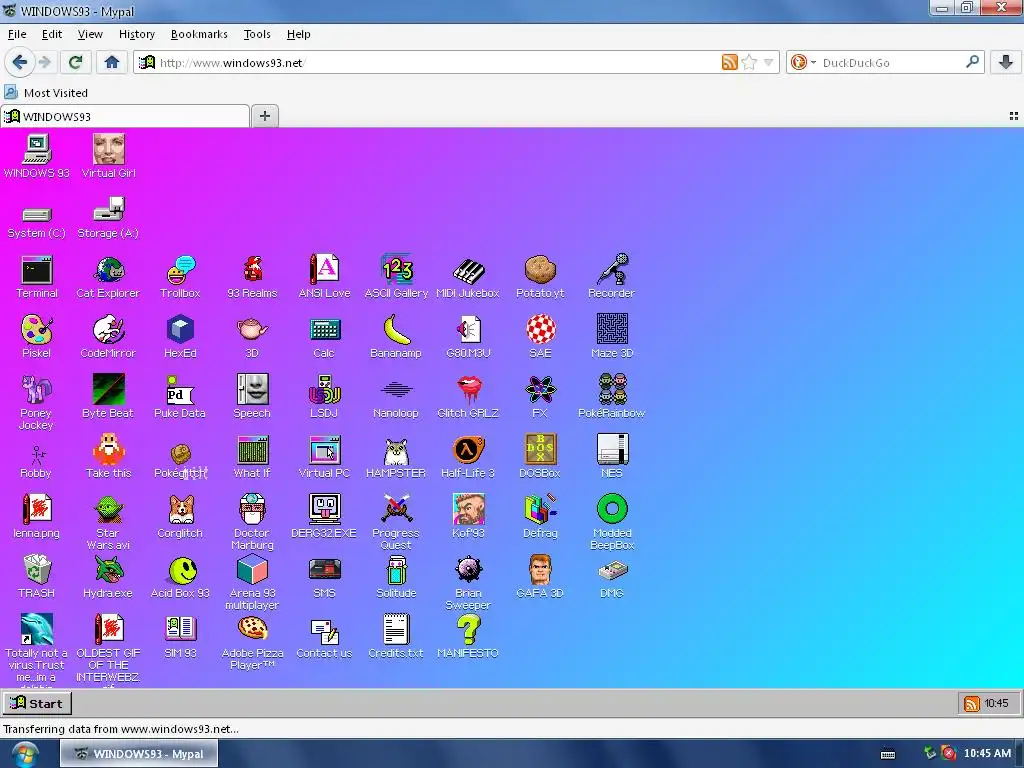The image size is (1024, 768).
Task: Open the Tools menu
Action: 257,34
